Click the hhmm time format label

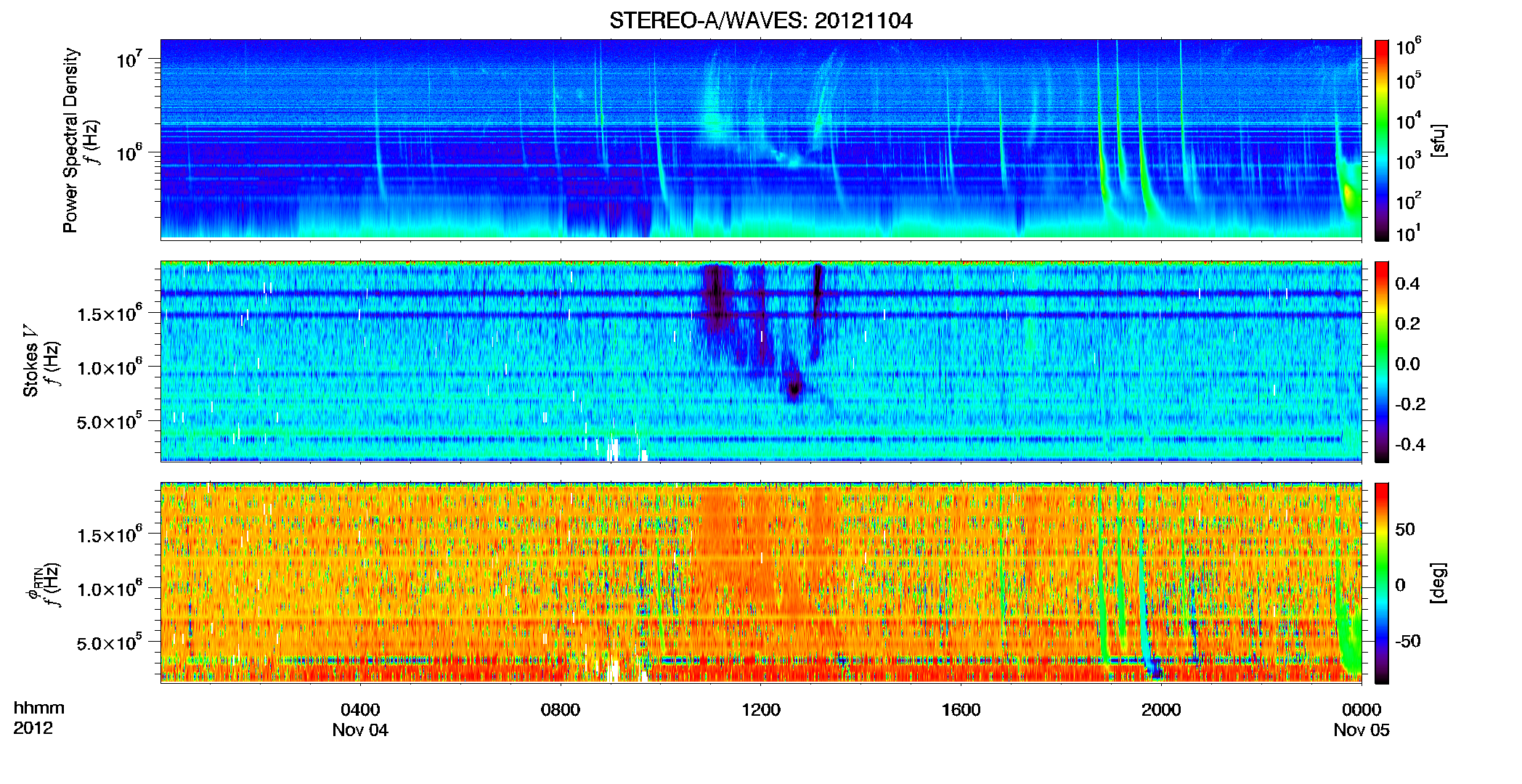pos(39,708)
